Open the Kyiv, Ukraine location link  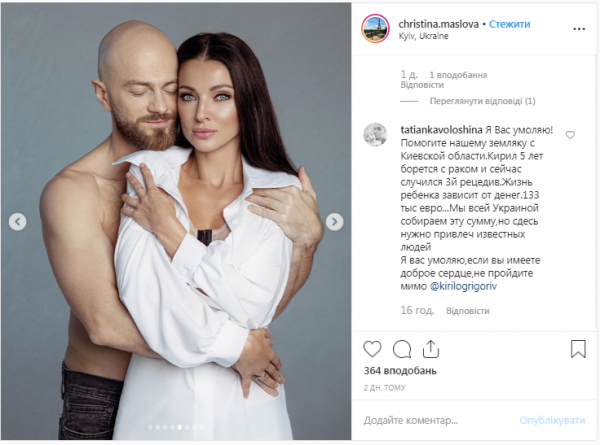click(x=423, y=36)
